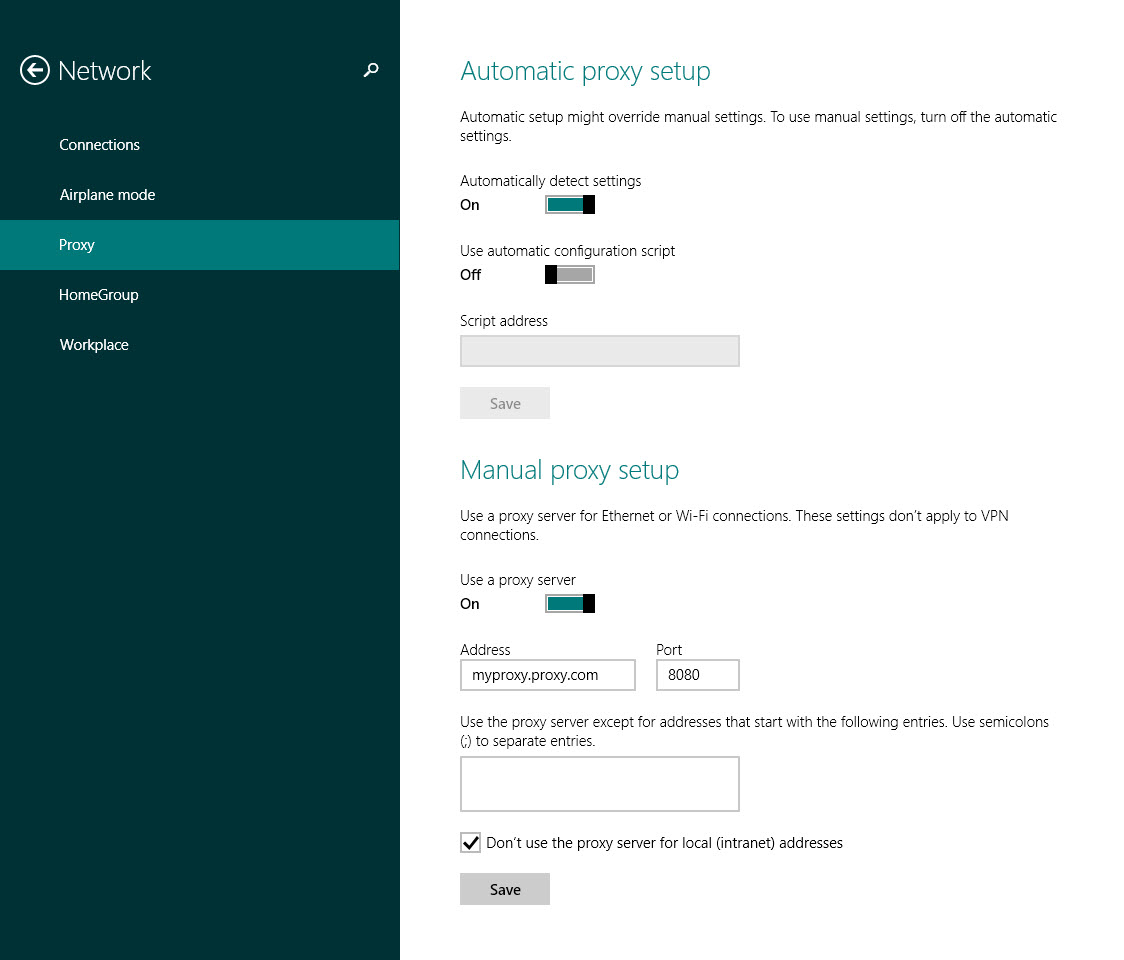Image resolution: width=1124 pixels, height=960 pixels.
Task: Click the Manual proxy setup heading
Action: coord(569,470)
